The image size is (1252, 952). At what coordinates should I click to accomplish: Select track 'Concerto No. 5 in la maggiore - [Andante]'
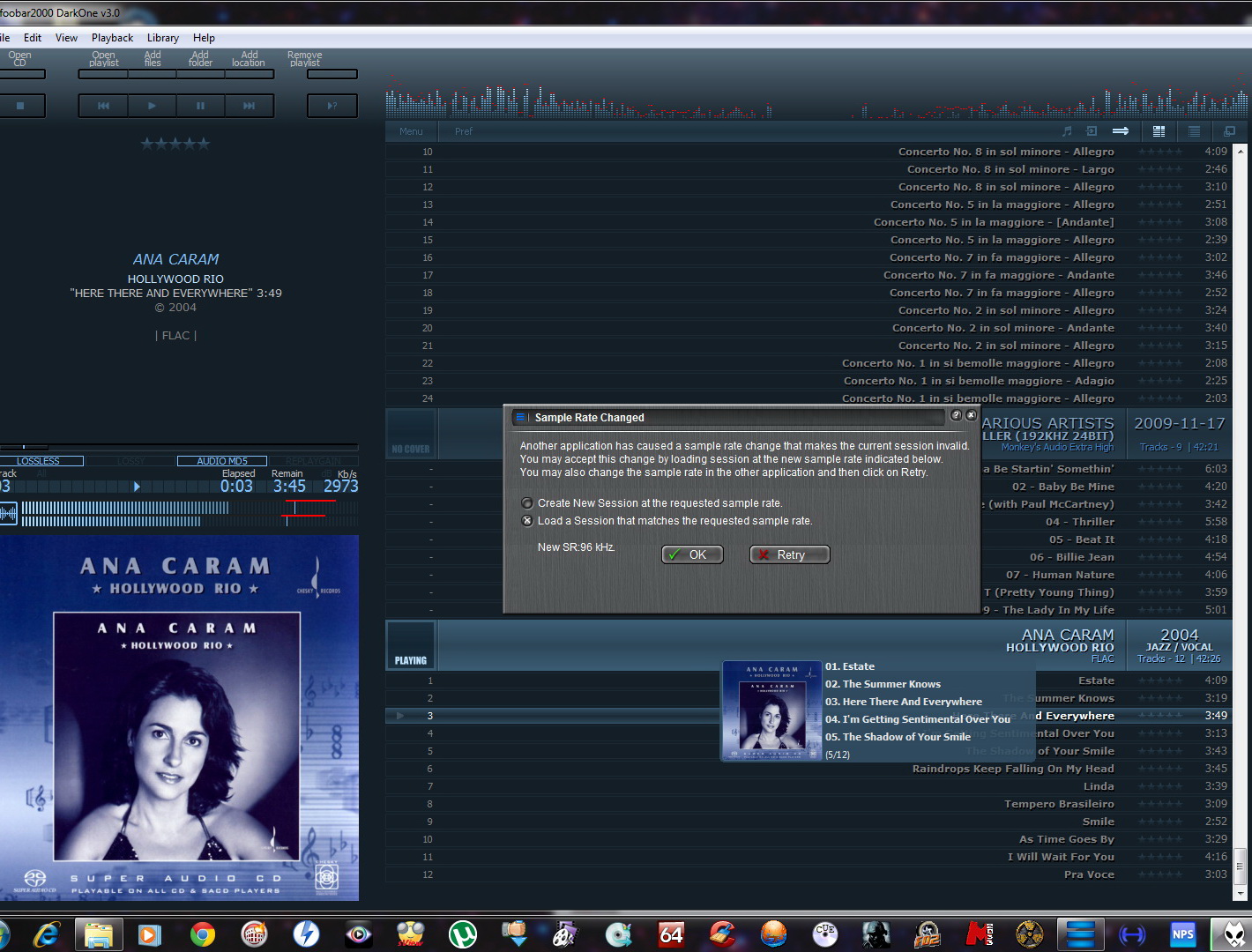[x=809, y=222]
